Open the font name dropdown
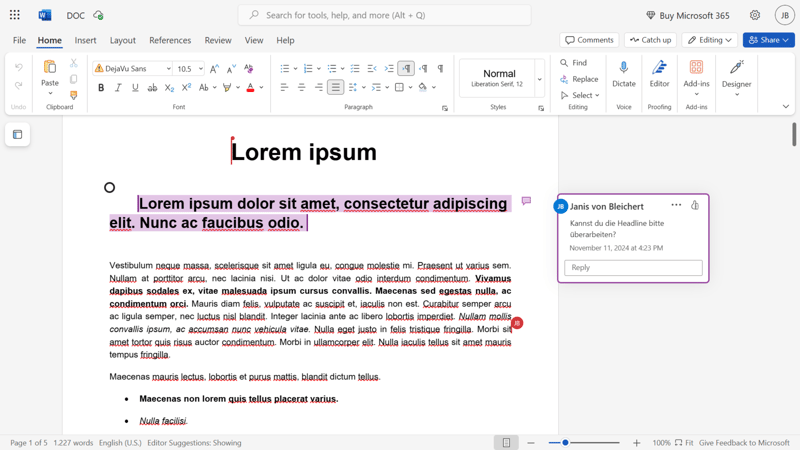 click(x=166, y=69)
